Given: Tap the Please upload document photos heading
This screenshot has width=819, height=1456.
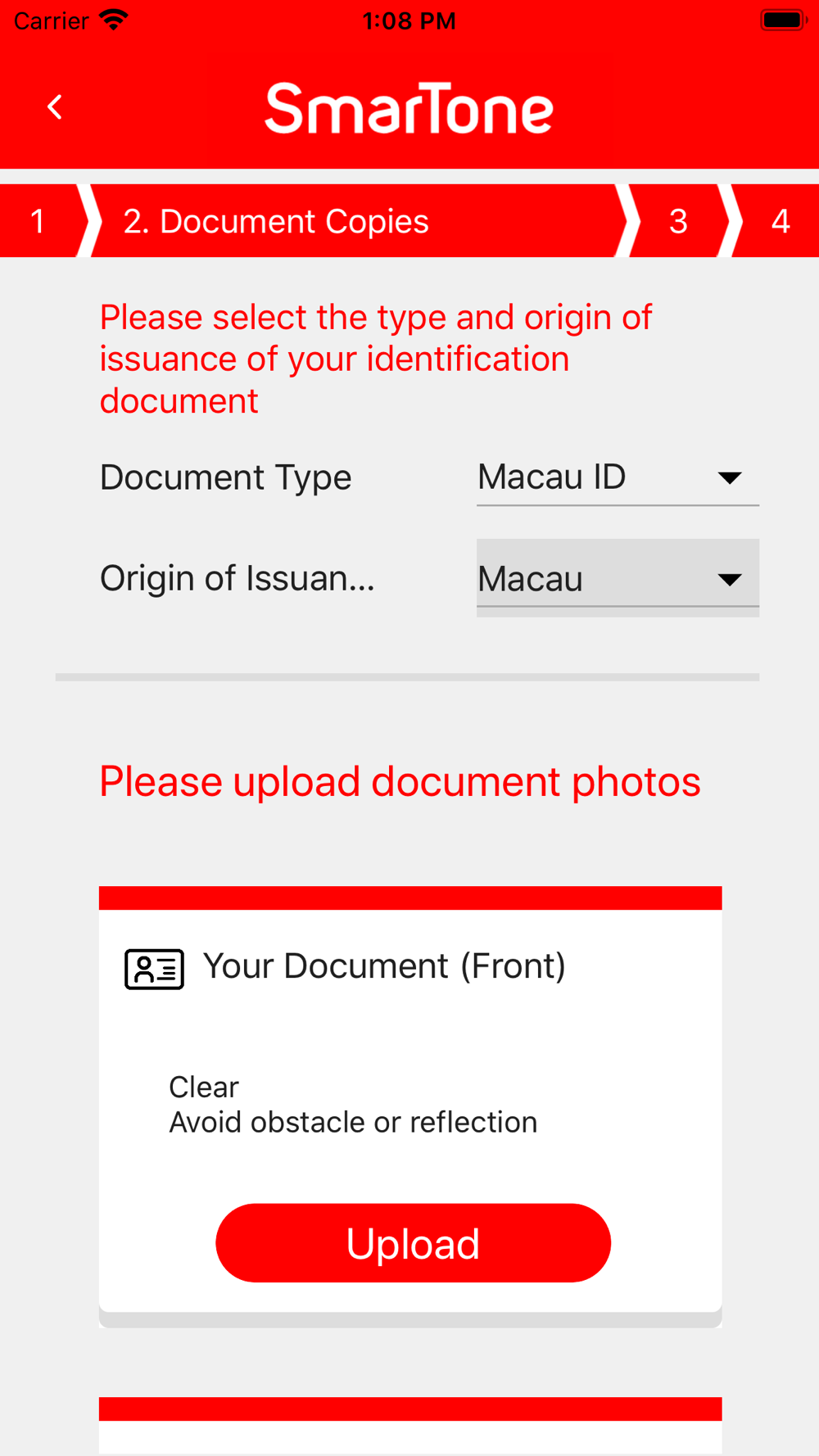Looking at the screenshot, I should coord(400,781).
